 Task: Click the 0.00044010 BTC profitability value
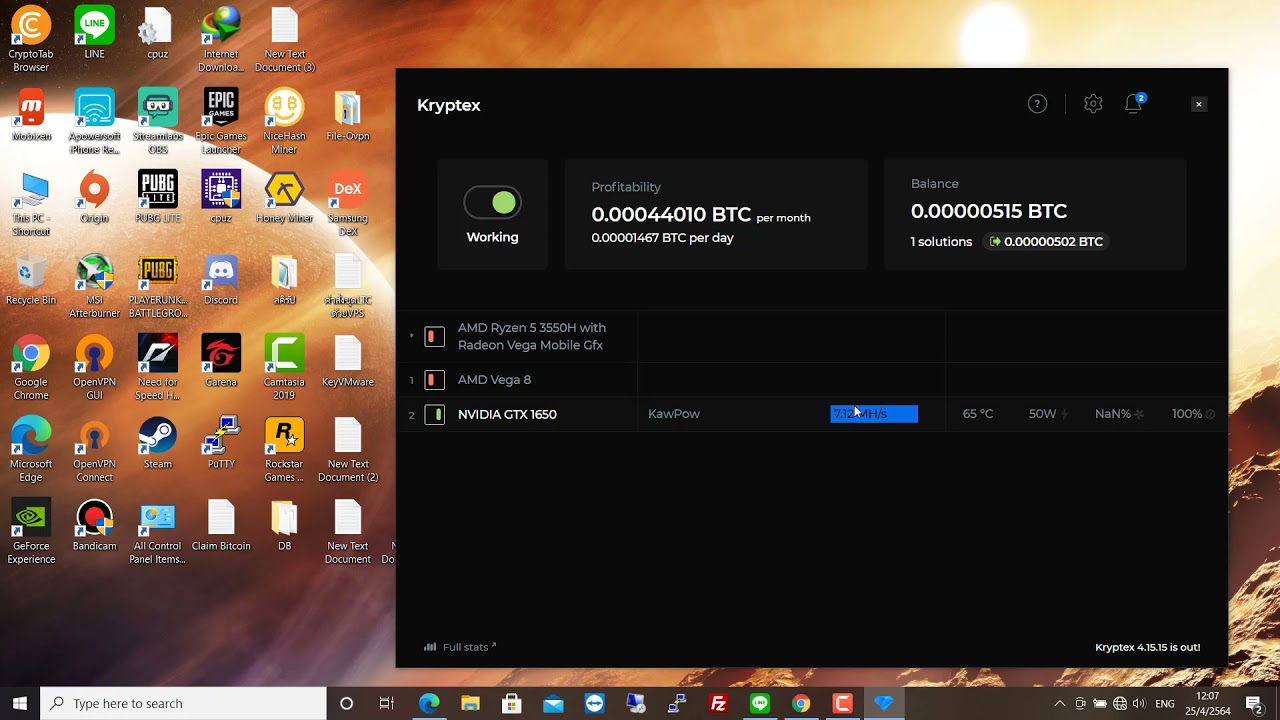tap(671, 214)
